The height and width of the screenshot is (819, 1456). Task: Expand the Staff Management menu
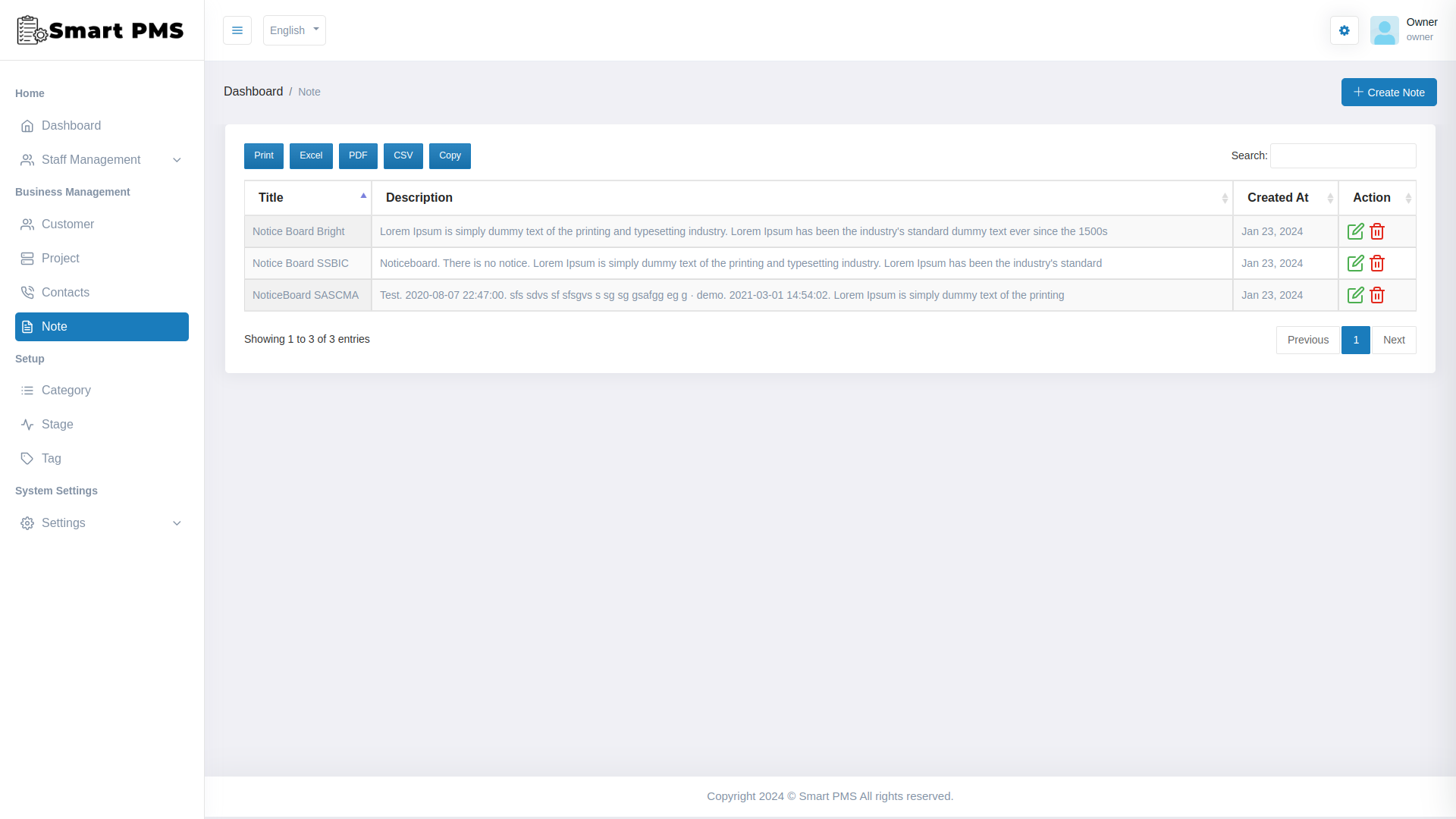(x=91, y=160)
